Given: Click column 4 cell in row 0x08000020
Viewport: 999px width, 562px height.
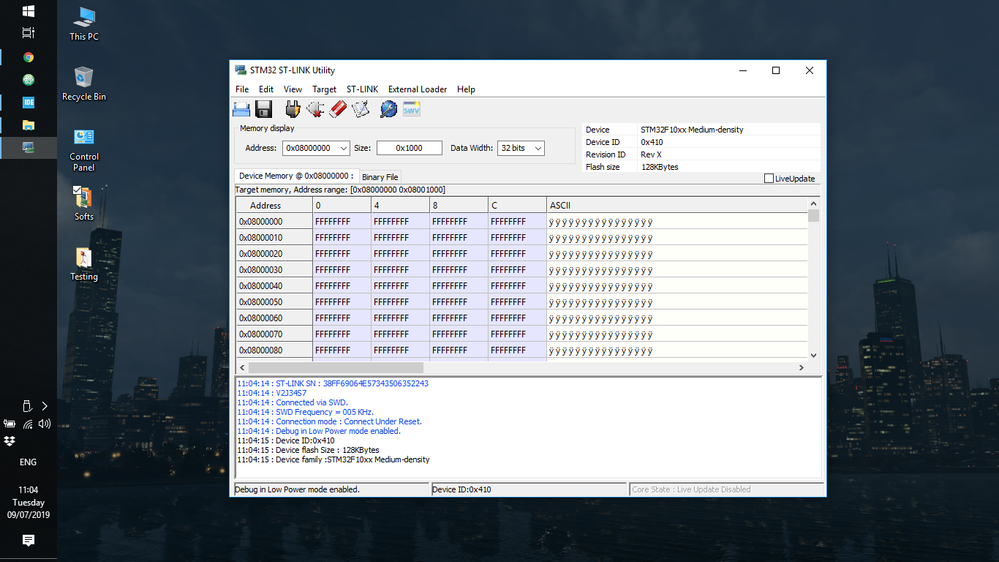Looking at the screenshot, I should pos(400,254).
